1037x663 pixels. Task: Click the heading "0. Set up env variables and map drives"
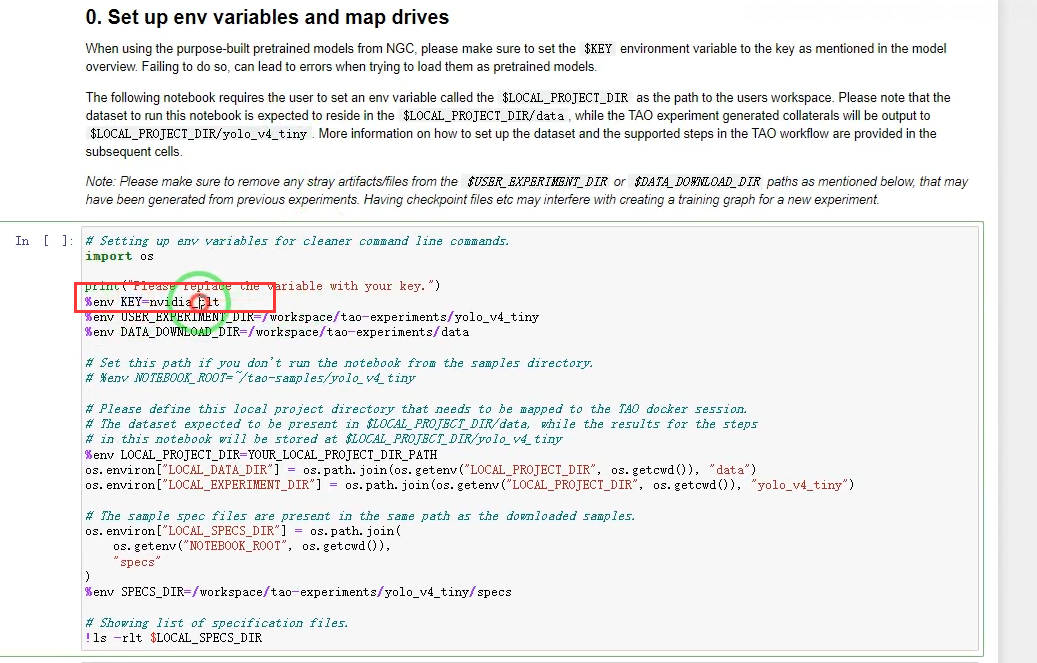[267, 17]
